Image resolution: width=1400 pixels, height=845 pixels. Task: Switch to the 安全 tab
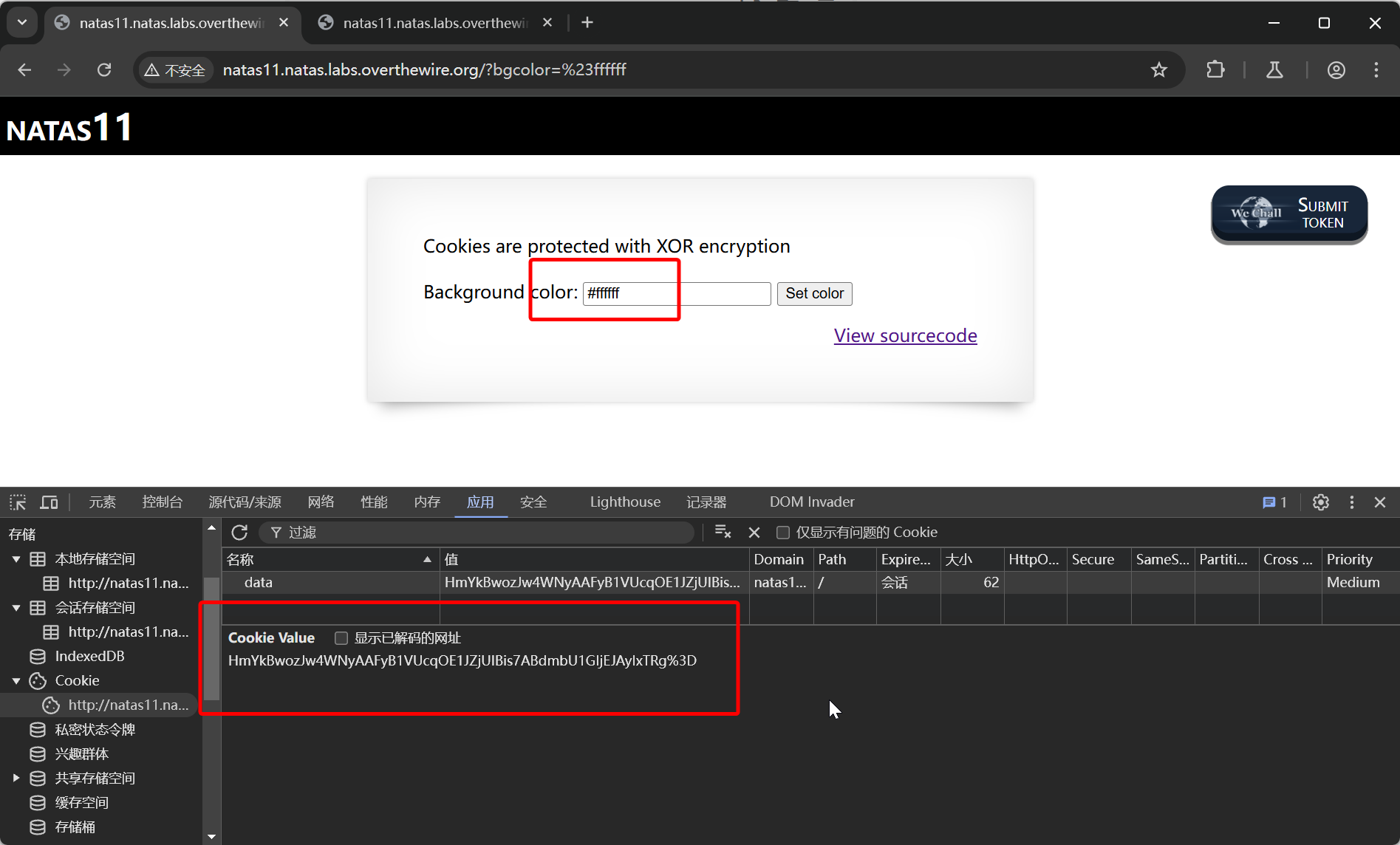click(533, 502)
